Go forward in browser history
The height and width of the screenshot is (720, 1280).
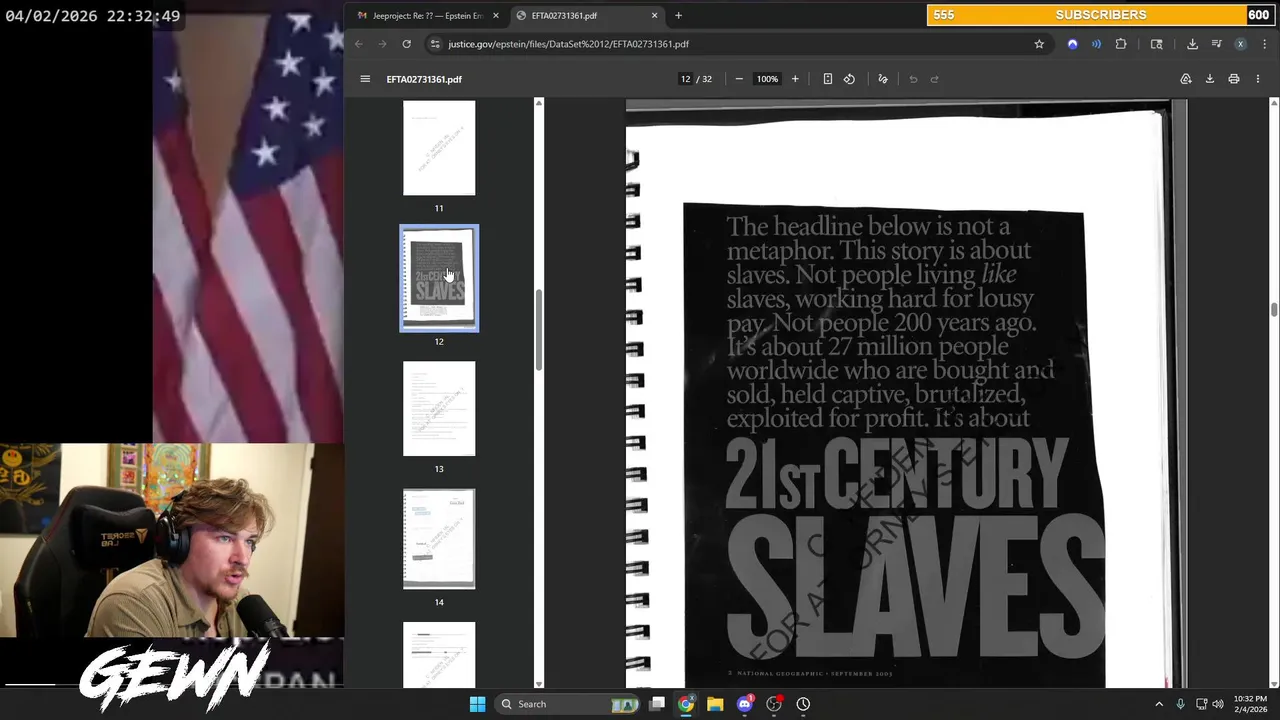pos(382,44)
